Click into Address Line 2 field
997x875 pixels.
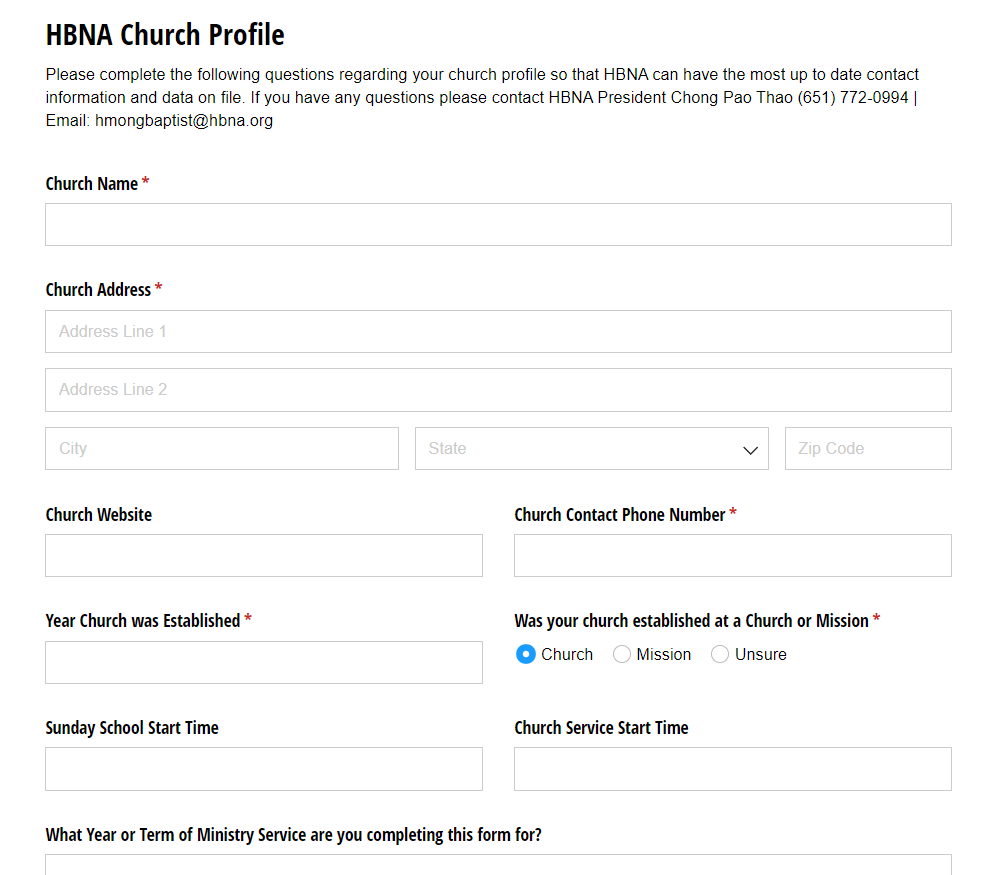click(498, 390)
